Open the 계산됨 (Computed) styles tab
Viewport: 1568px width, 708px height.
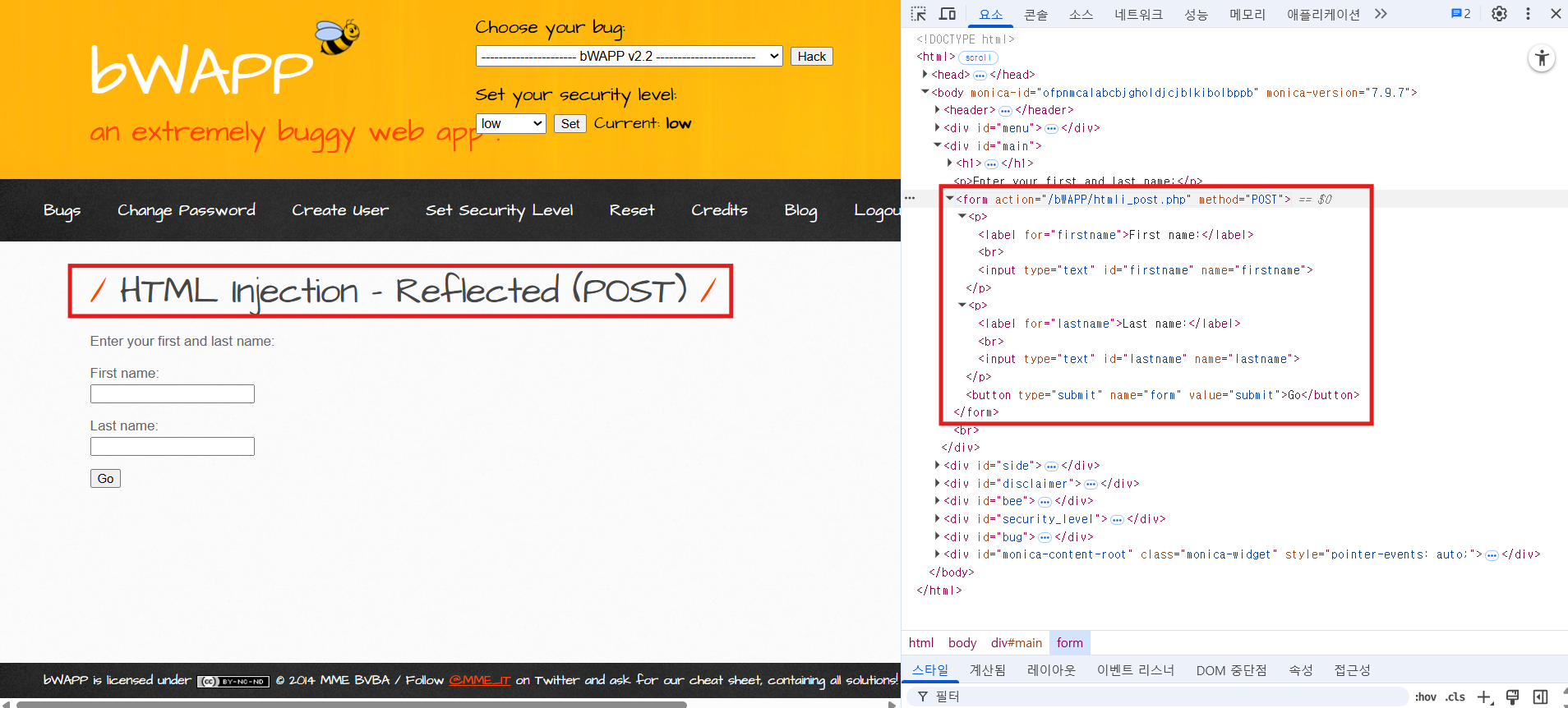tap(988, 670)
